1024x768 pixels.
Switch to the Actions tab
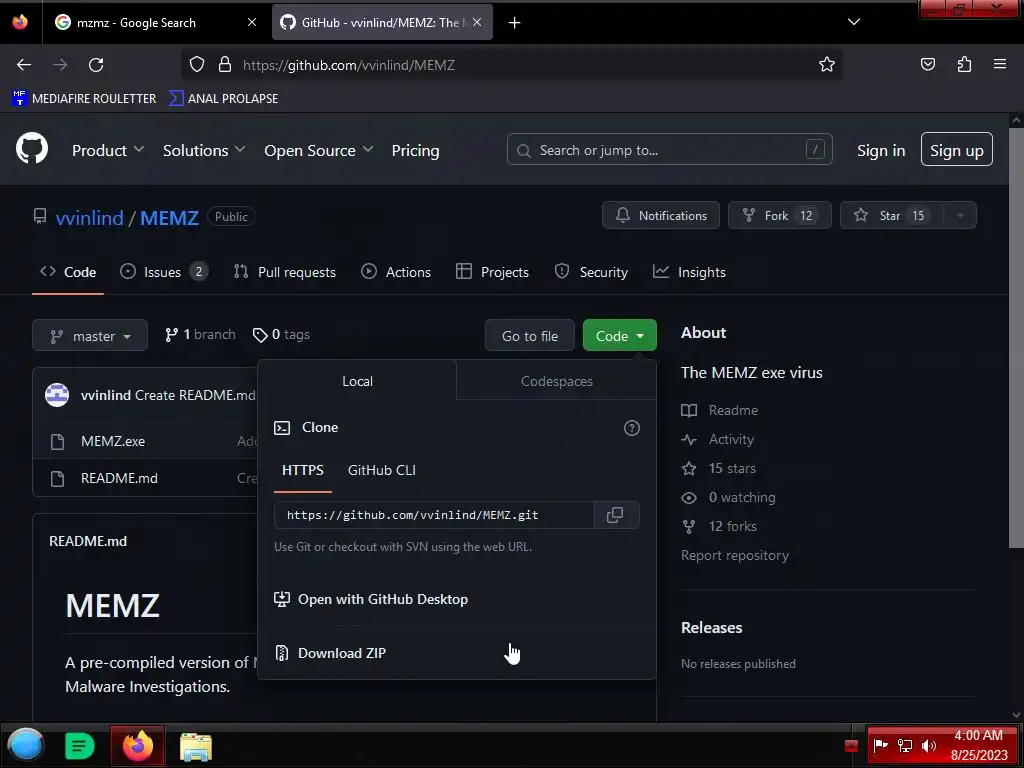pos(396,272)
